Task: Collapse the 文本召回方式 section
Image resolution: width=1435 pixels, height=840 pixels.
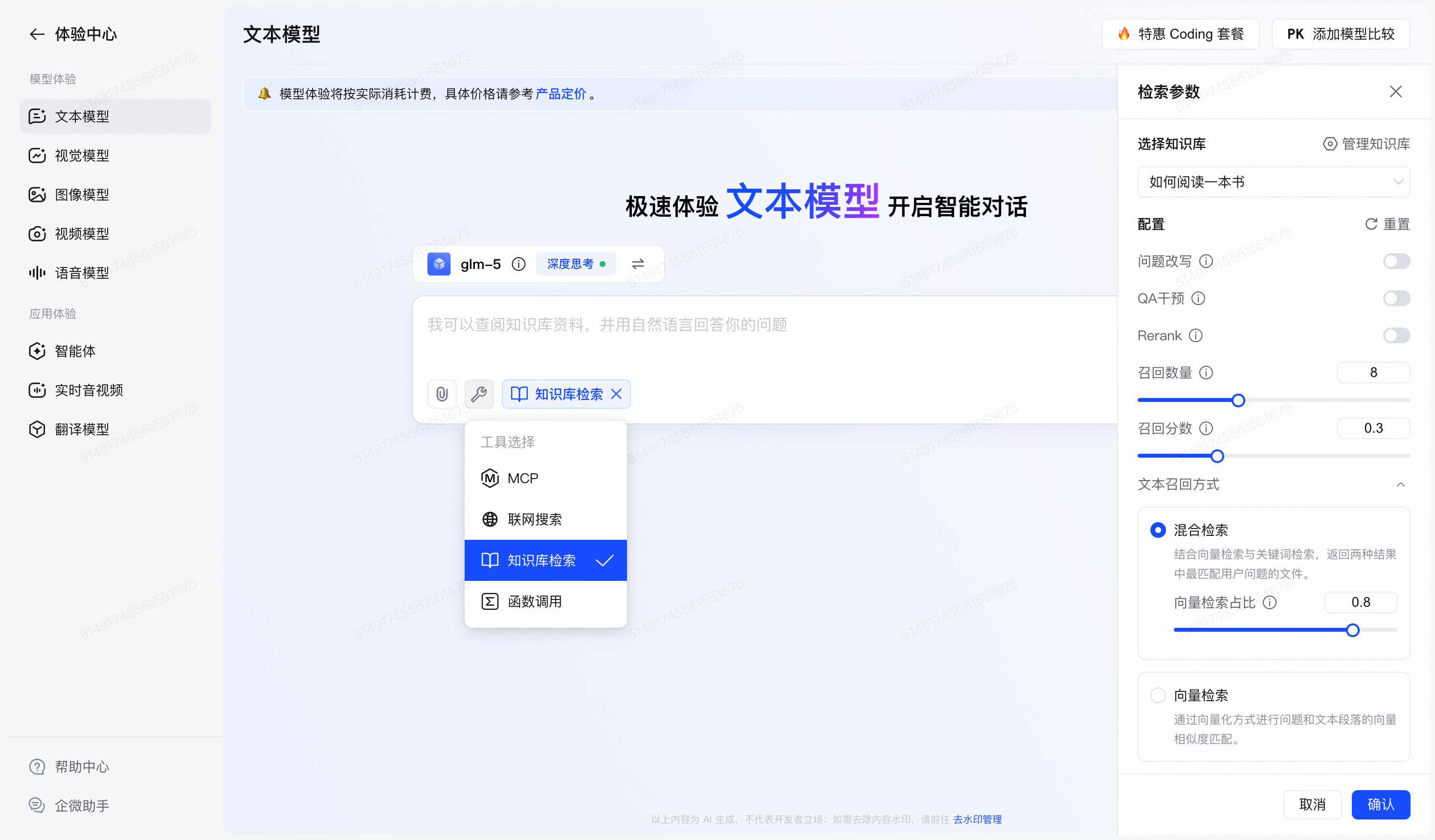Action: [x=1400, y=485]
